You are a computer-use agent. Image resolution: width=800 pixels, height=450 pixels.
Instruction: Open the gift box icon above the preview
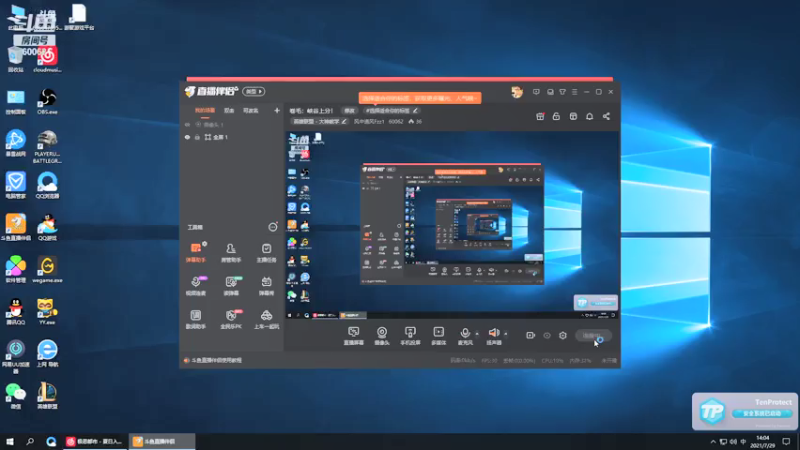point(540,116)
